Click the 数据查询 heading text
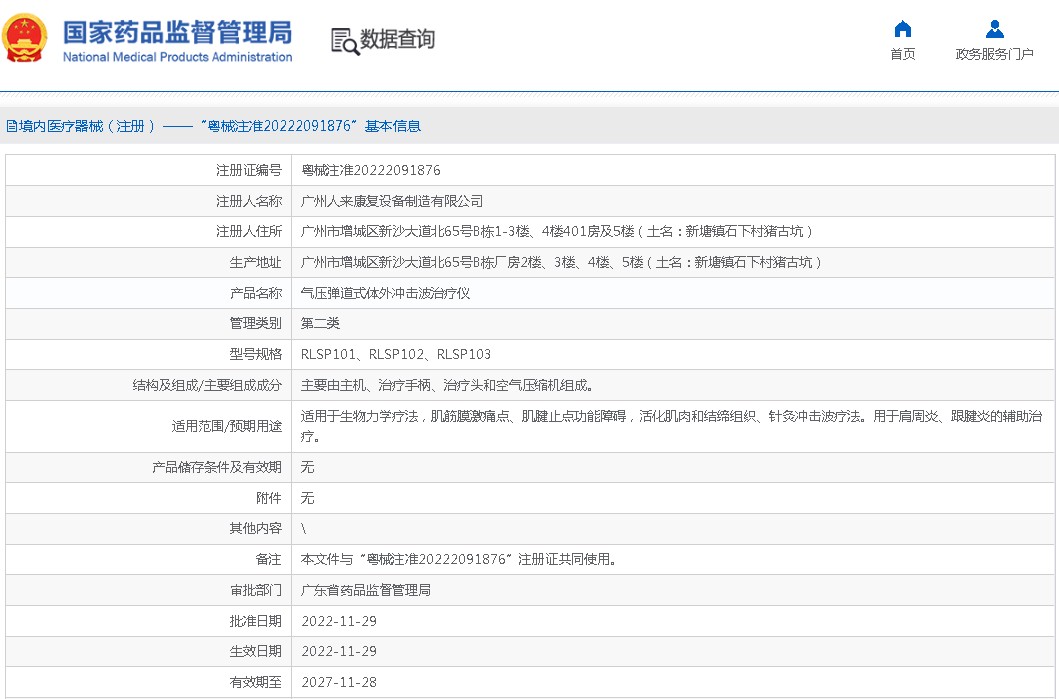The height and width of the screenshot is (699, 1059). coord(397,40)
